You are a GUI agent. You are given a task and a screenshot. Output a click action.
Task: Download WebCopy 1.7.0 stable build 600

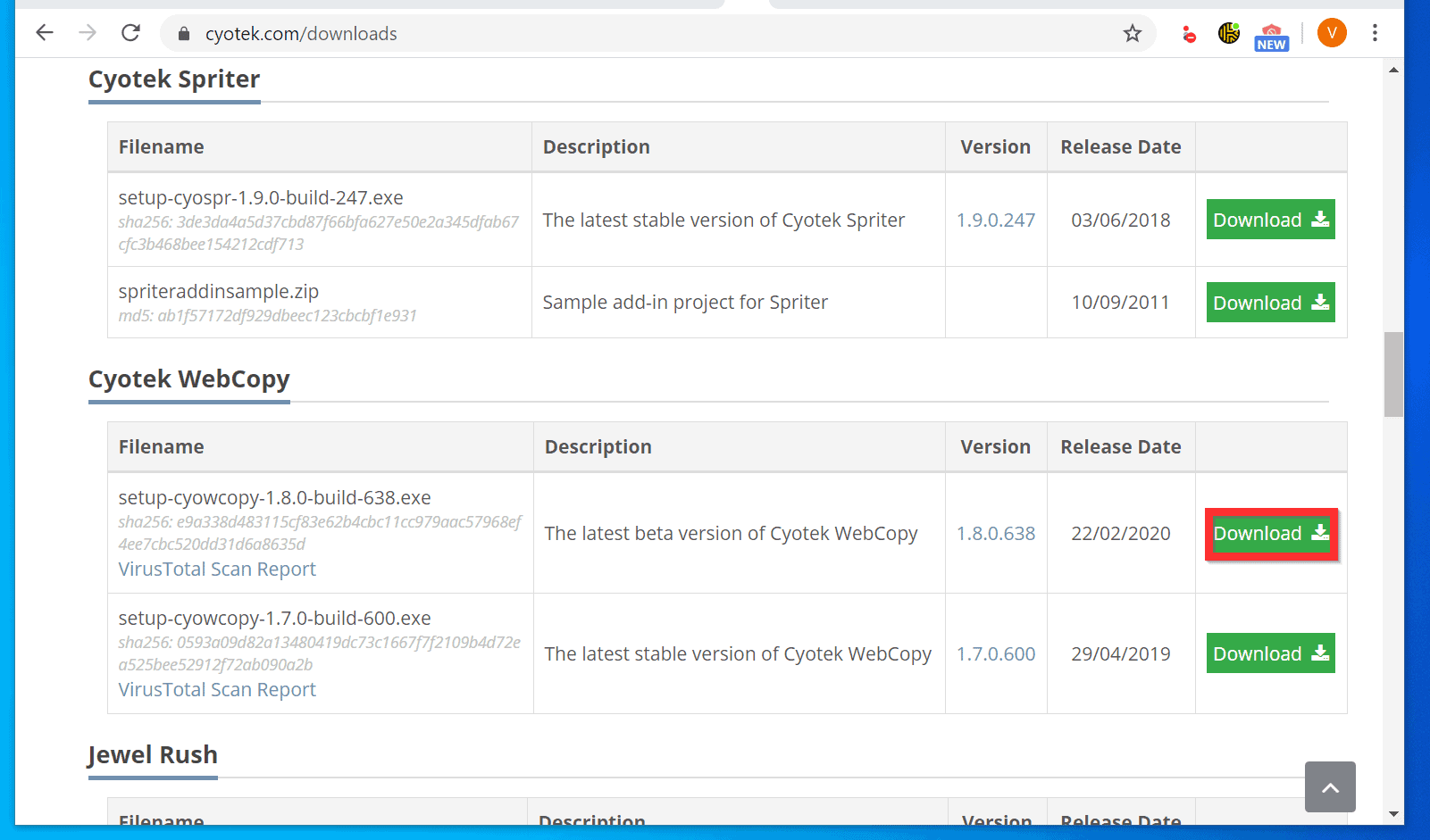point(1270,653)
